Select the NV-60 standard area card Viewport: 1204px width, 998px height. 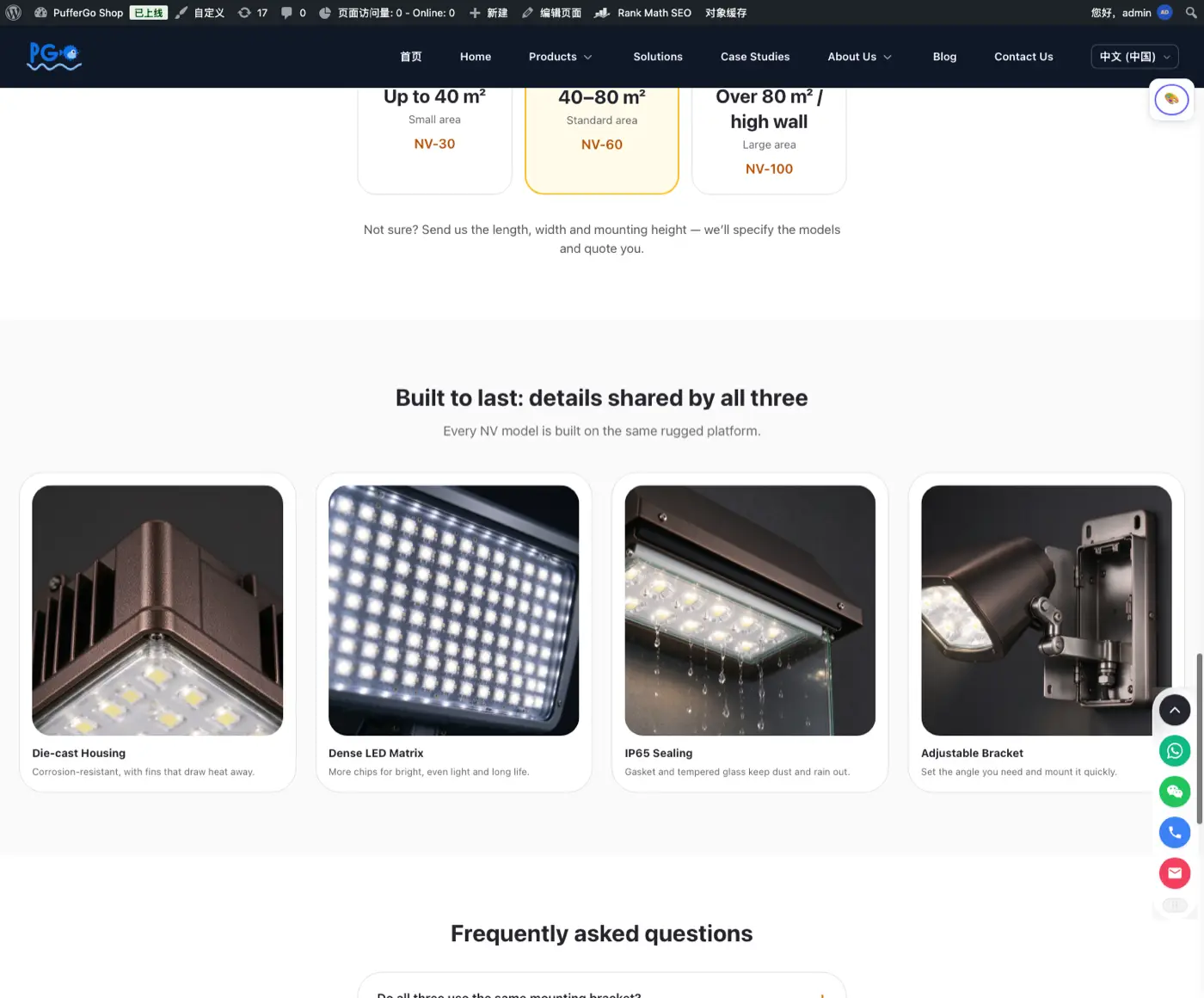point(602,139)
